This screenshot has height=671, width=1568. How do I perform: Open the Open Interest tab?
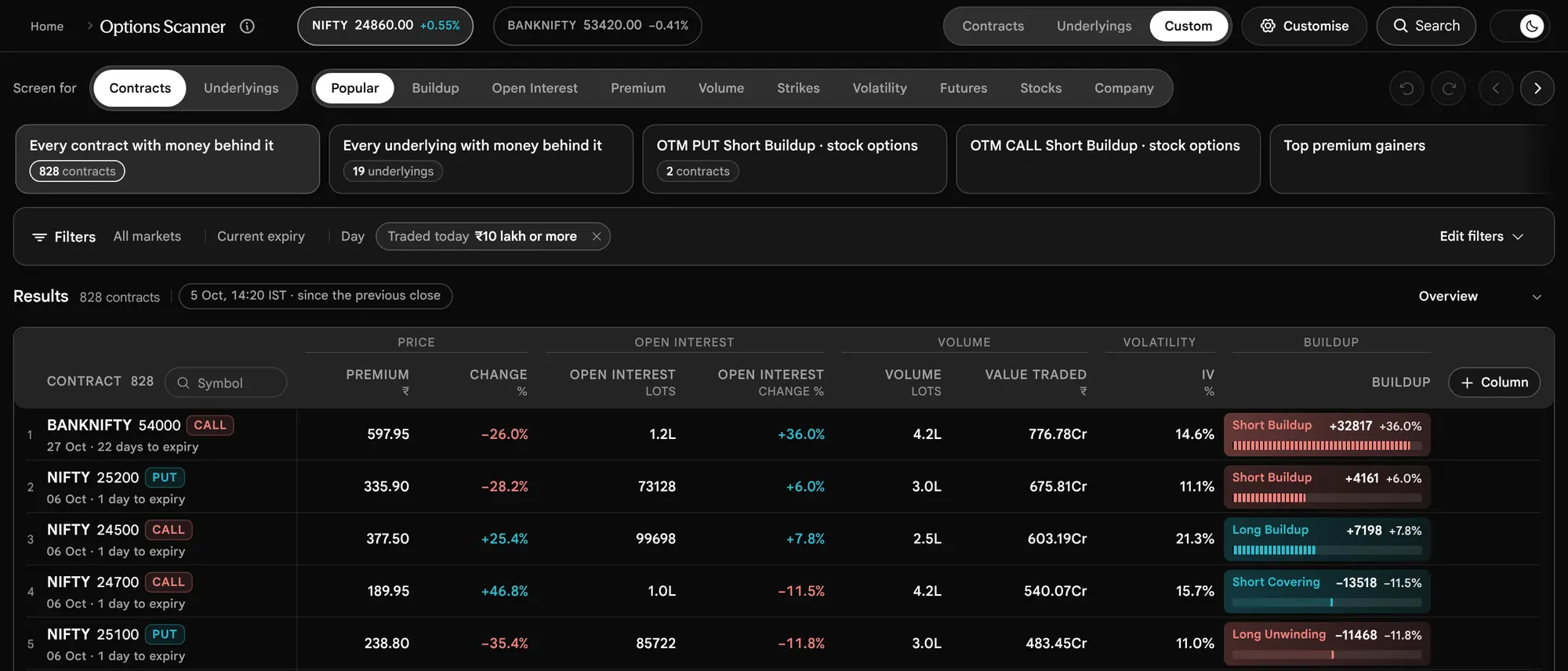pos(535,88)
